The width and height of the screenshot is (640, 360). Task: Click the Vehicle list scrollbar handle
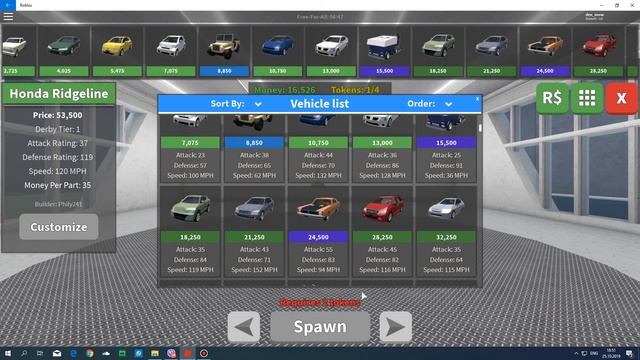point(480,128)
